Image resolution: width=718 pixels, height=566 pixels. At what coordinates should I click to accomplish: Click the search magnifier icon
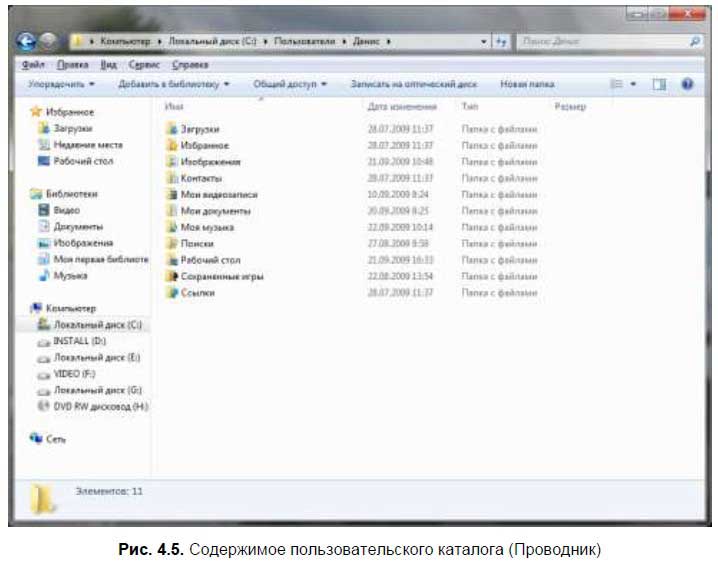pos(695,42)
